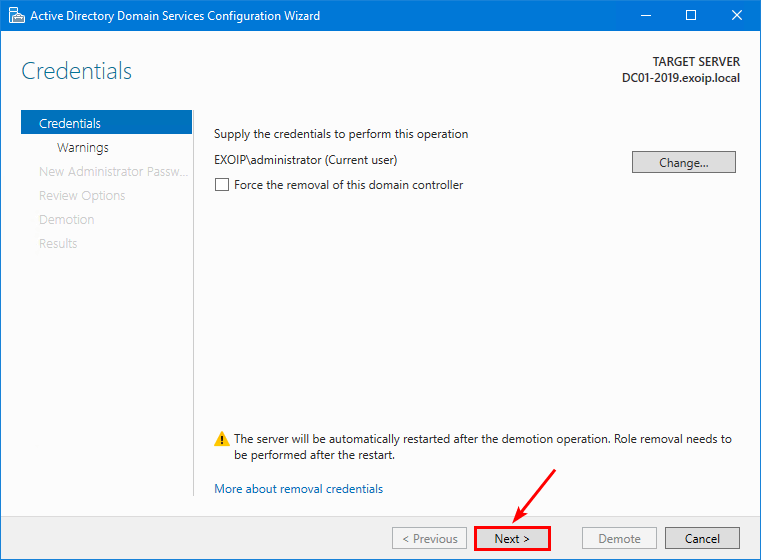This screenshot has height=560, width=761.
Task: Click the Next button
Action: pos(512,538)
